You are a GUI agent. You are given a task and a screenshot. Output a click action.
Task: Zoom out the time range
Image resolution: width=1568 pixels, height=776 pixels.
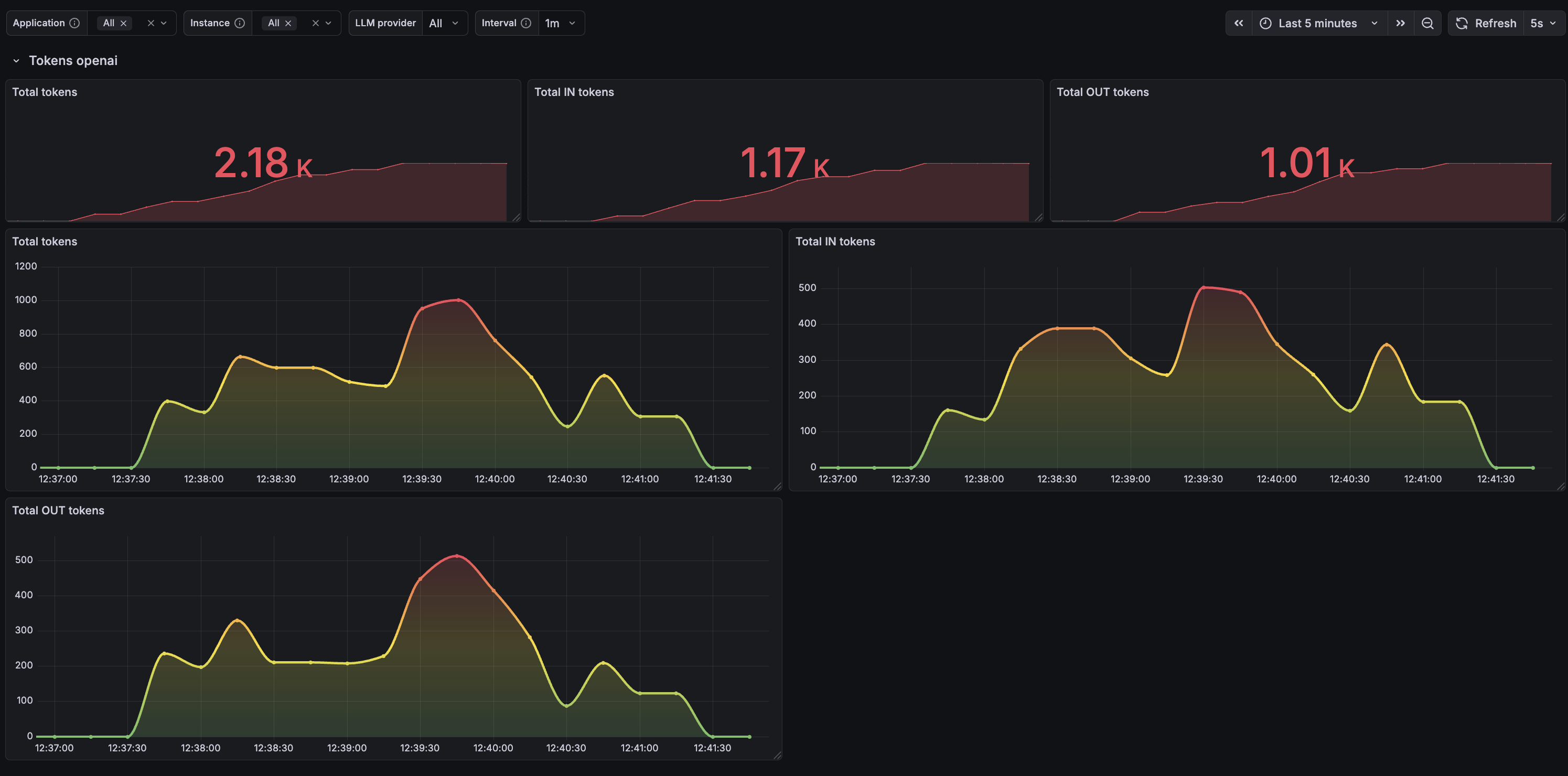coord(1427,23)
